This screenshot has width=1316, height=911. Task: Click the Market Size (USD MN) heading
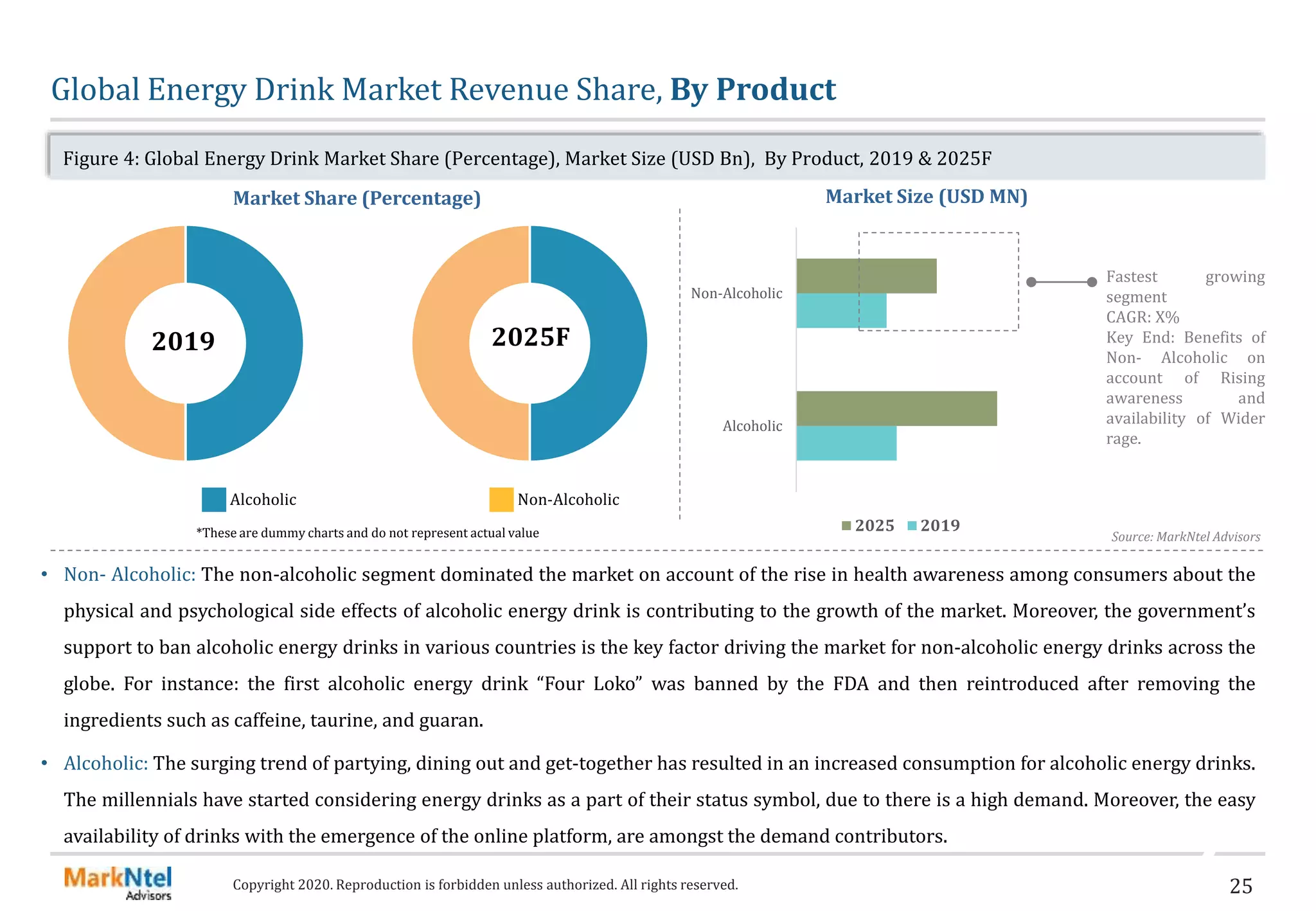pyautogui.click(x=926, y=197)
